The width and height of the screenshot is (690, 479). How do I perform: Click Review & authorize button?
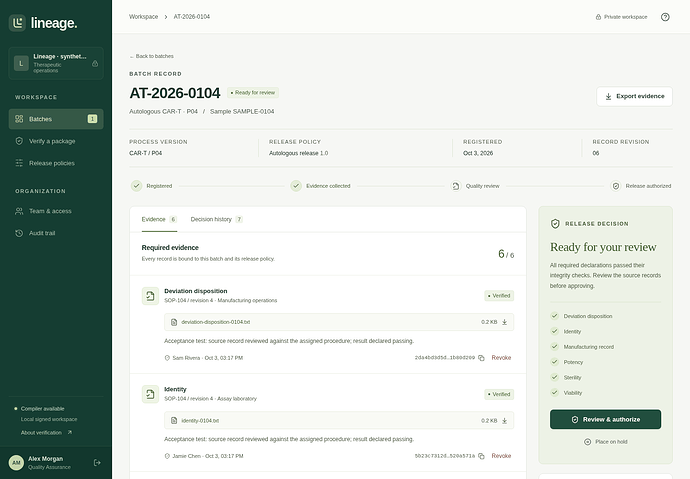coord(605,419)
